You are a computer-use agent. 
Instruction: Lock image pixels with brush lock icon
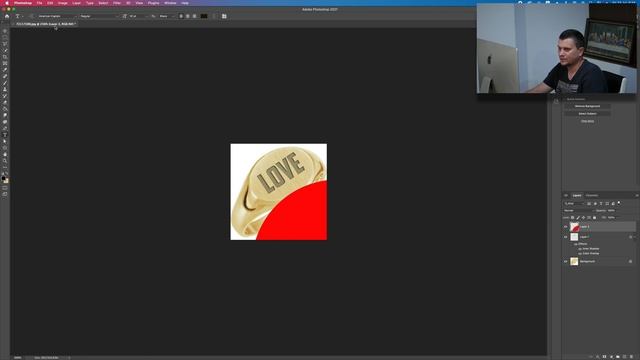pyautogui.click(x=578, y=218)
